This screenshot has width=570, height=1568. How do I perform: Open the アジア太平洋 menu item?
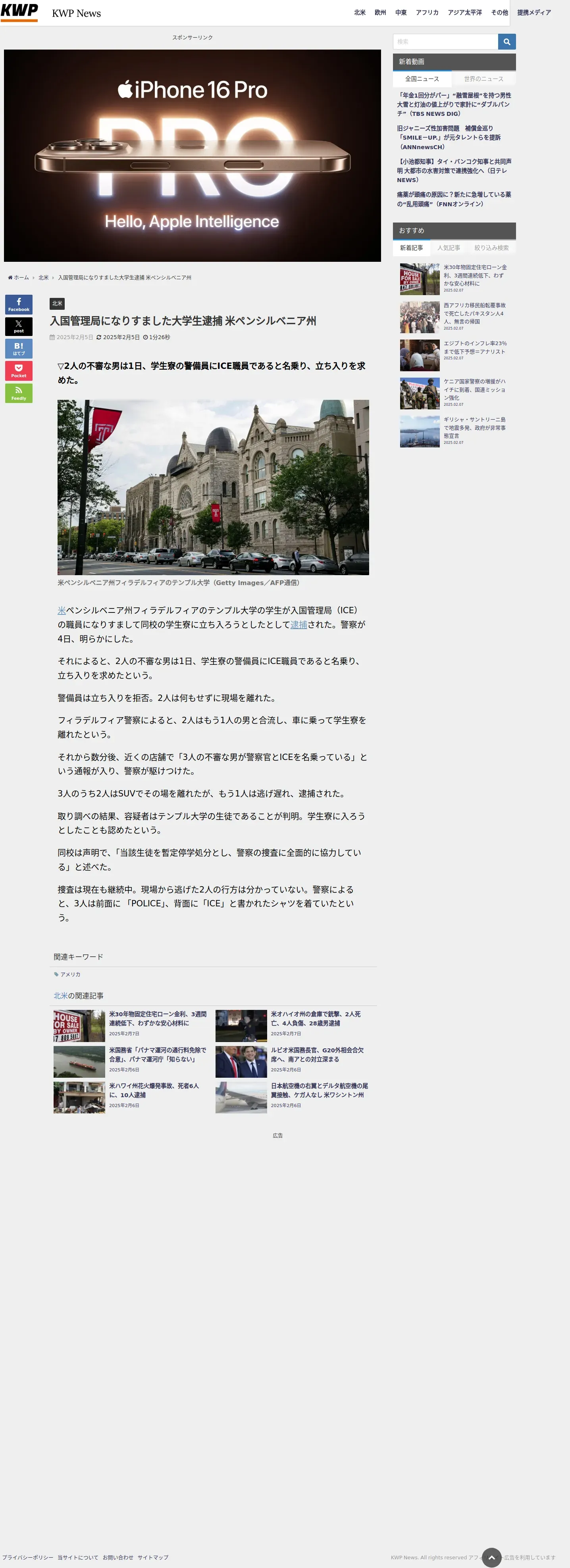(465, 13)
